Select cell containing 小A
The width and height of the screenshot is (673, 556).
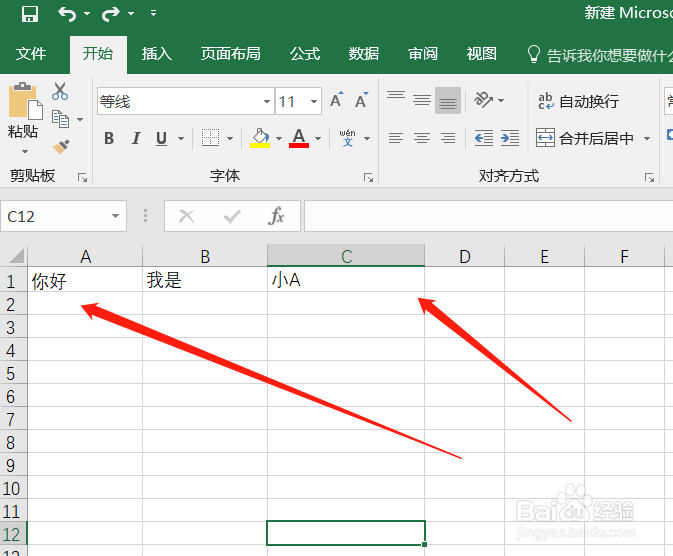[346, 280]
